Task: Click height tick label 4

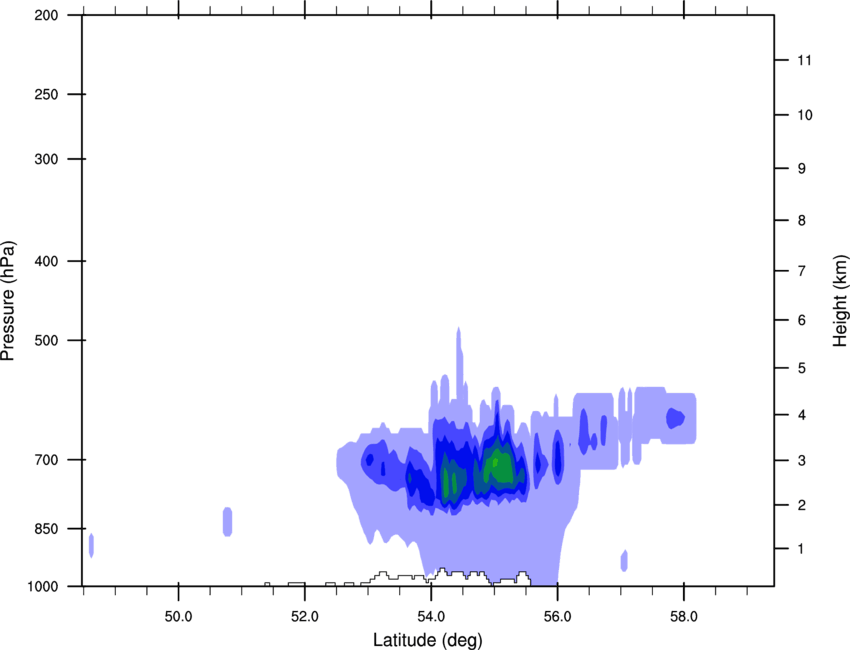Action: click(801, 415)
